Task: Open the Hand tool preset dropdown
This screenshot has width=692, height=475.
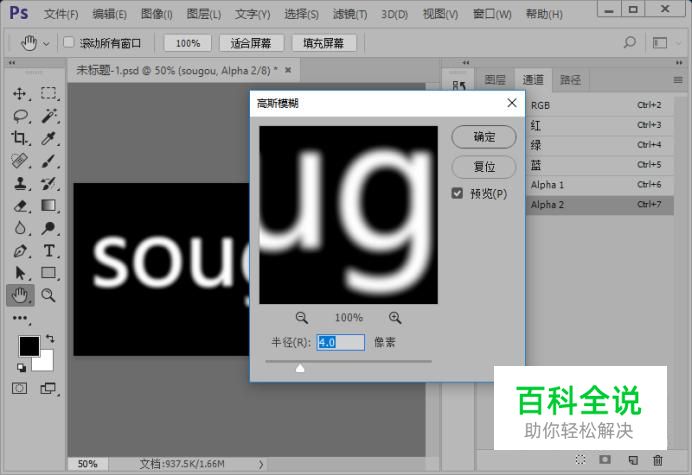Action: [x=46, y=43]
